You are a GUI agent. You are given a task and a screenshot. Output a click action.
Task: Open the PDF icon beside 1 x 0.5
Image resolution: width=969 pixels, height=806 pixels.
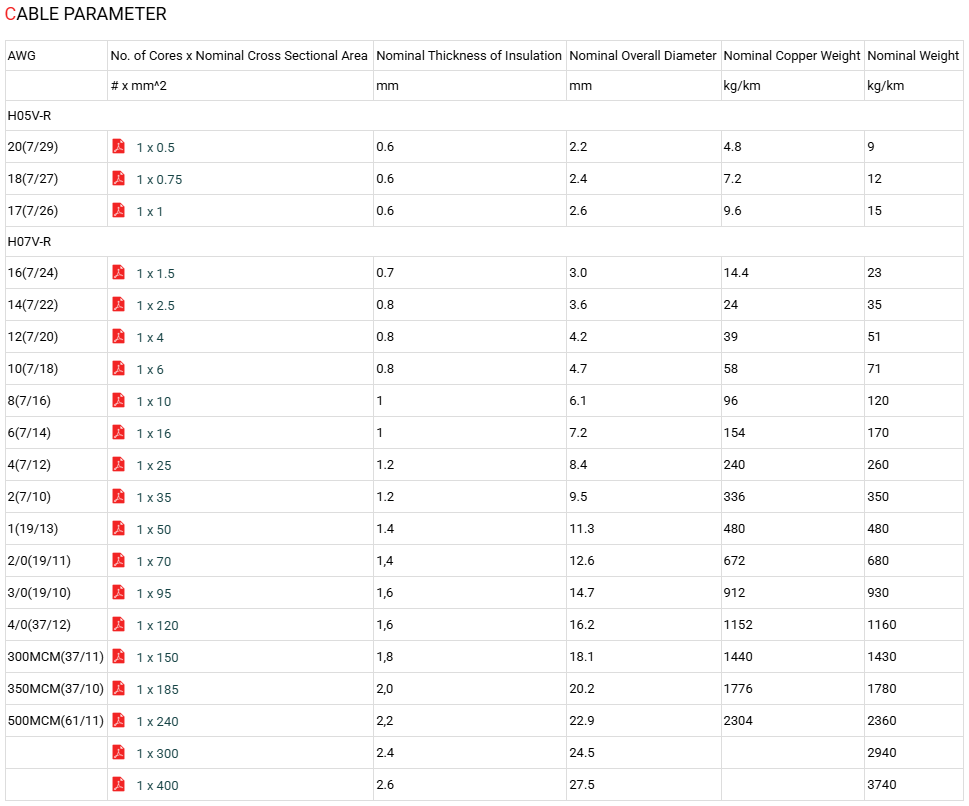coord(119,146)
